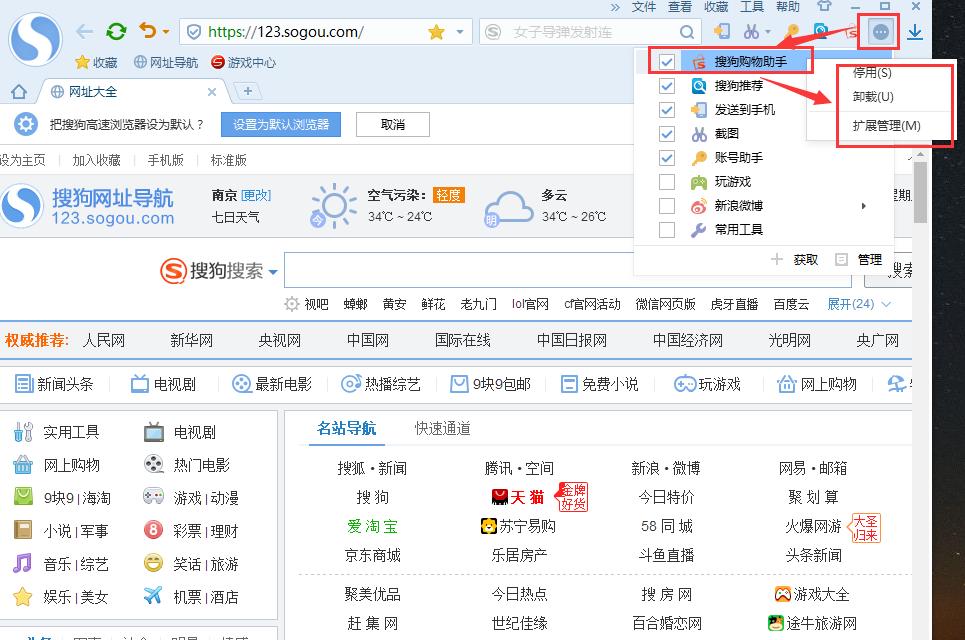Open 人民网 link
Viewport: 965px width, 640px height.
click(x=103, y=340)
